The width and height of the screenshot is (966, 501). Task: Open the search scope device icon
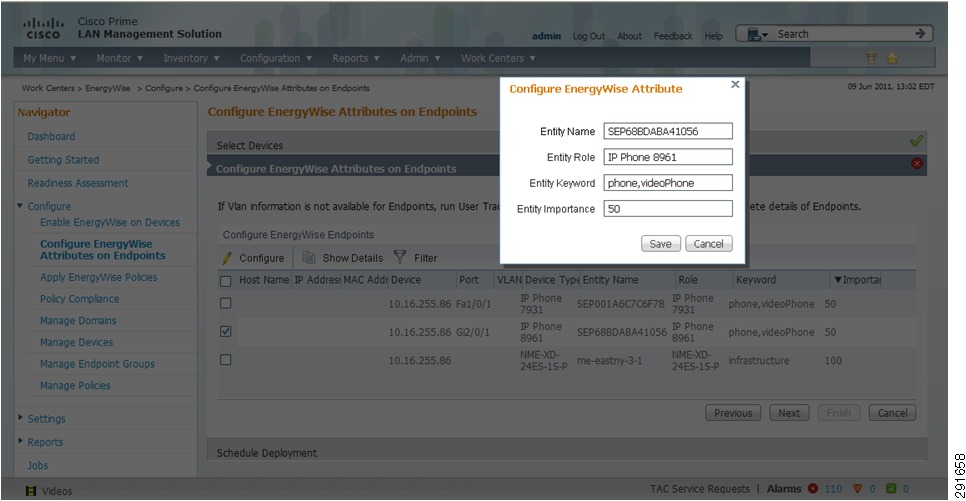[x=757, y=35]
